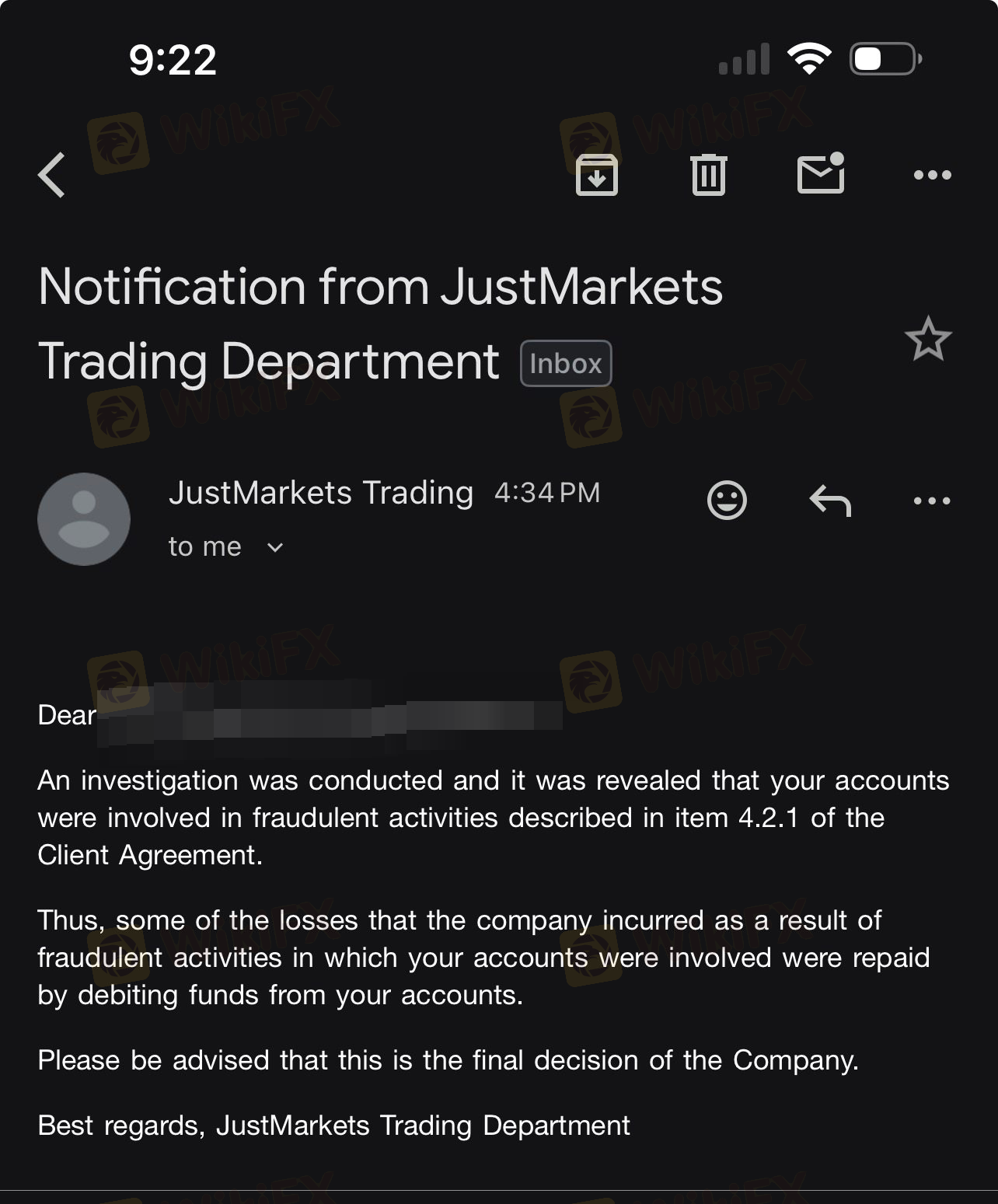Tap the sender avatar picture
The width and height of the screenshot is (998, 1204).
(x=84, y=519)
